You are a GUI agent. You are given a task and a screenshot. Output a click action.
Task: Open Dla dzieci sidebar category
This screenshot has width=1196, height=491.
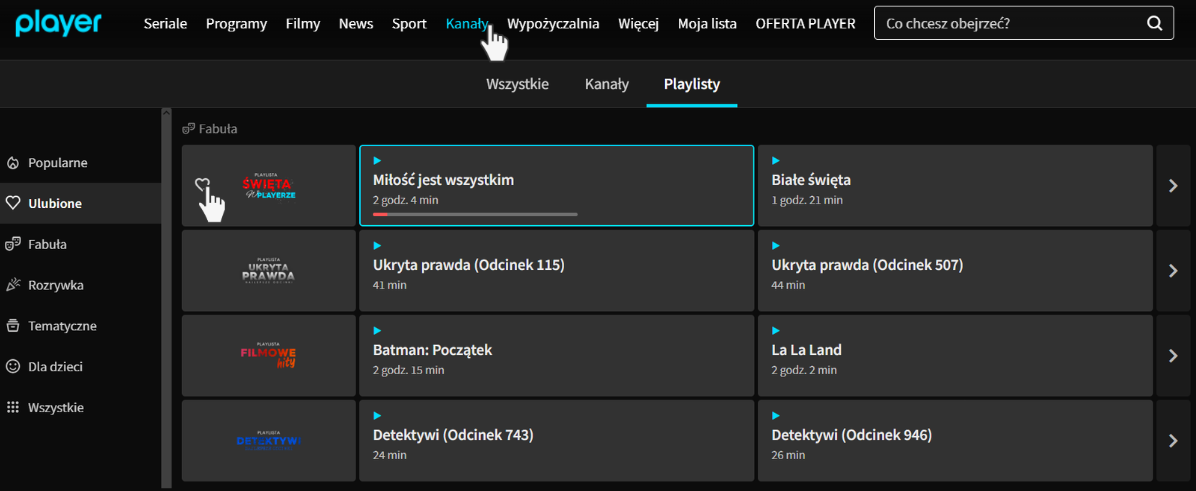tap(55, 367)
